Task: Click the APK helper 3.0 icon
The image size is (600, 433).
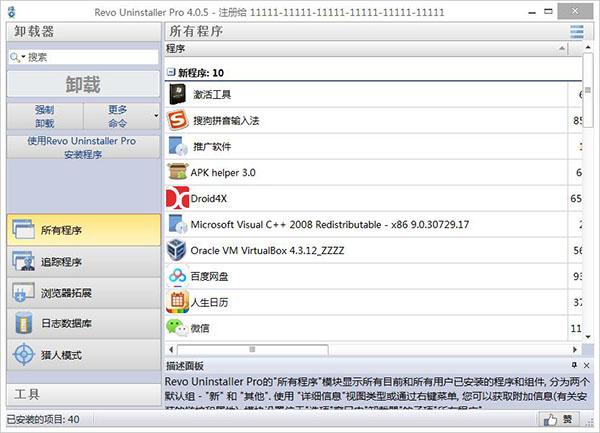Action: tap(177, 172)
